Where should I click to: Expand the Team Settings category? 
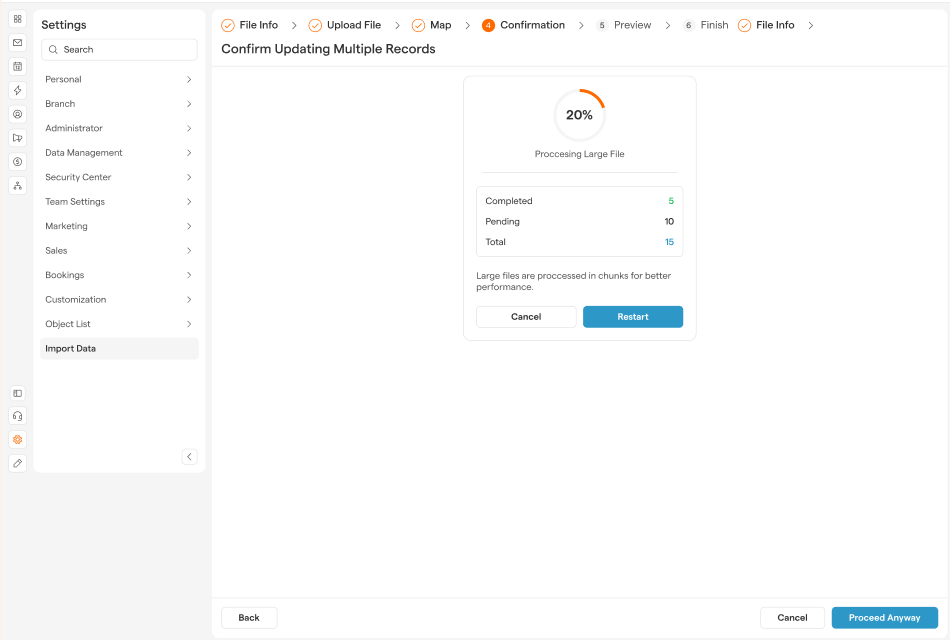point(119,202)
